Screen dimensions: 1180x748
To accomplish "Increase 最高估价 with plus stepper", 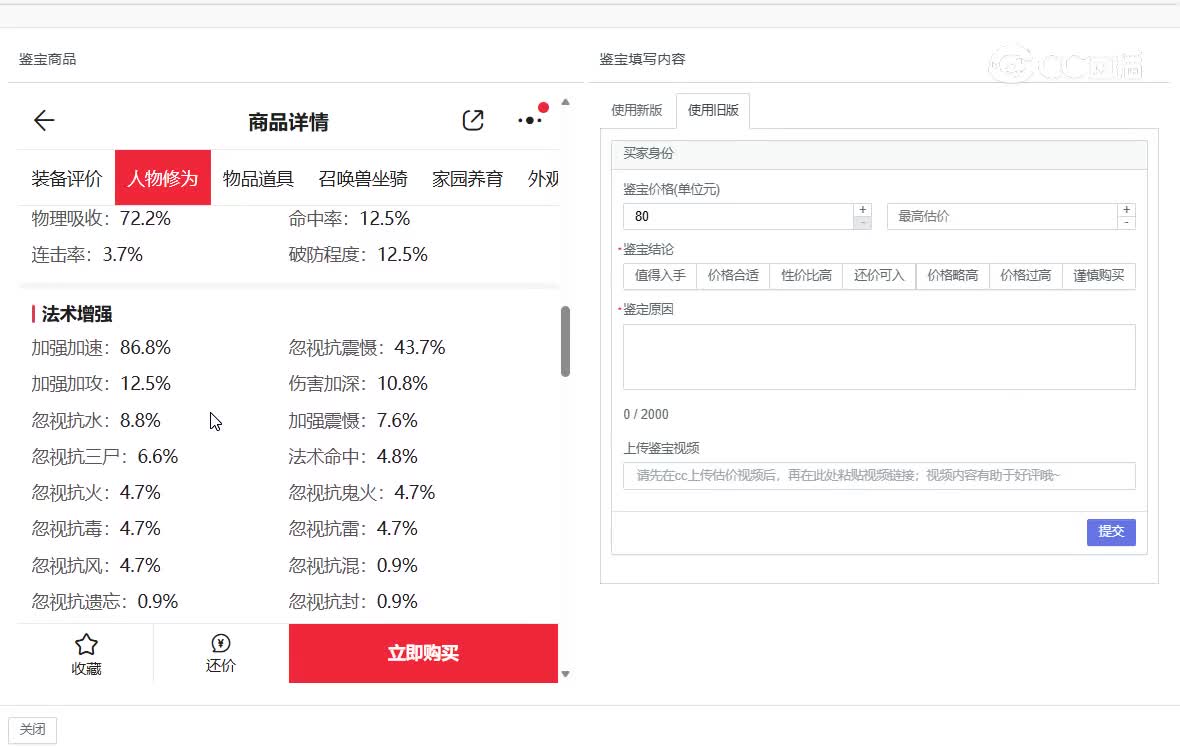I will (1127, 210).
